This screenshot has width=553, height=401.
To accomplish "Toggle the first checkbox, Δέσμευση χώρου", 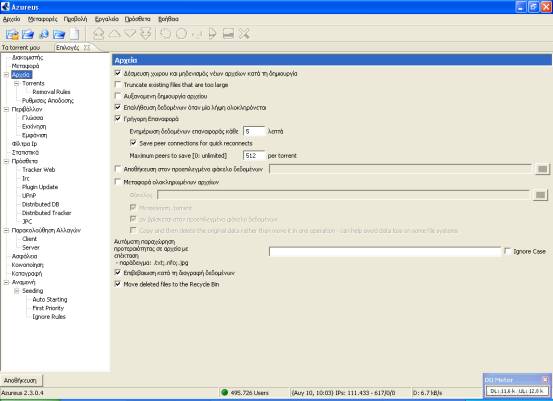I will click(118, 73).
